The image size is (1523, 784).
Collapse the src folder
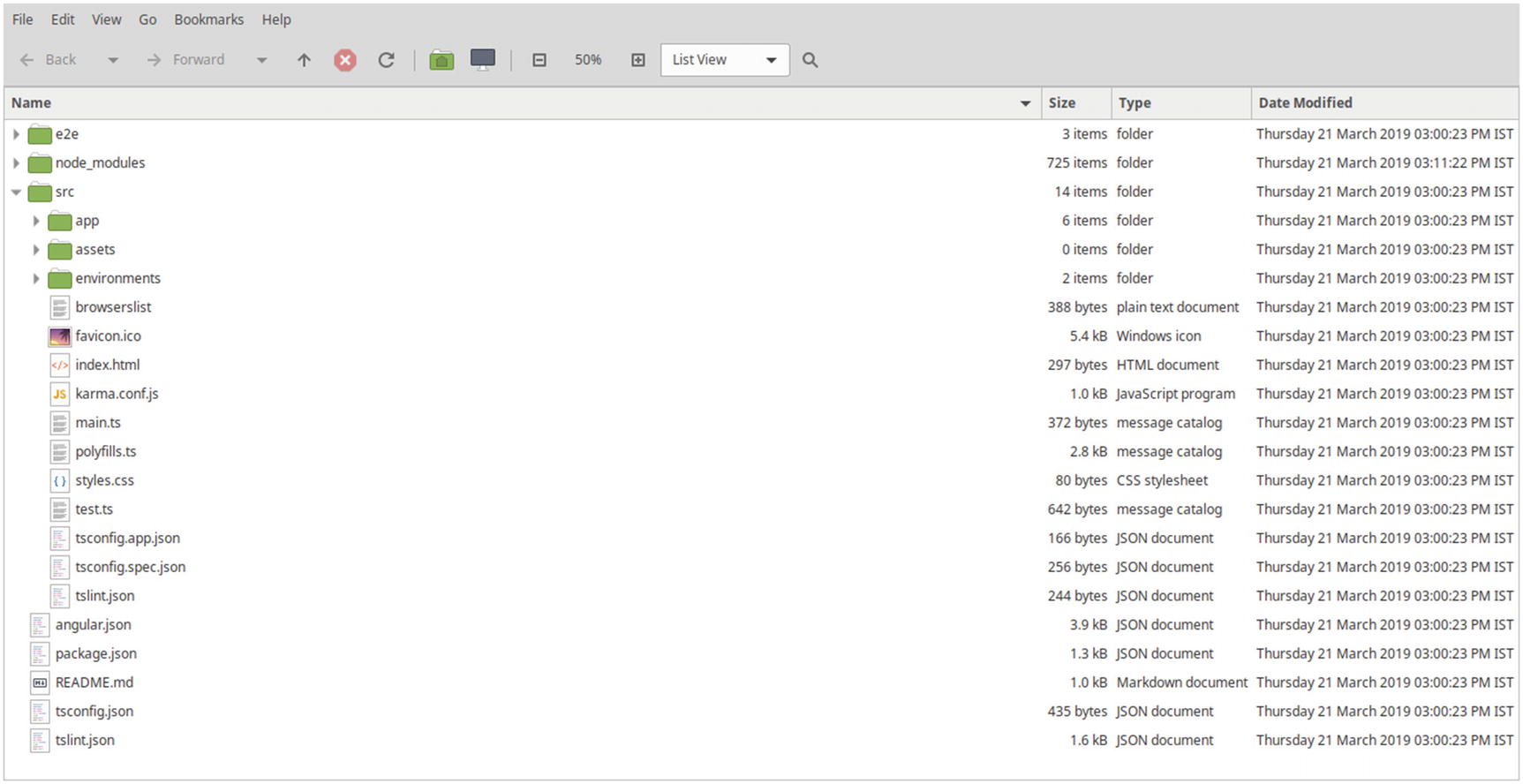(x=16, y=192)
